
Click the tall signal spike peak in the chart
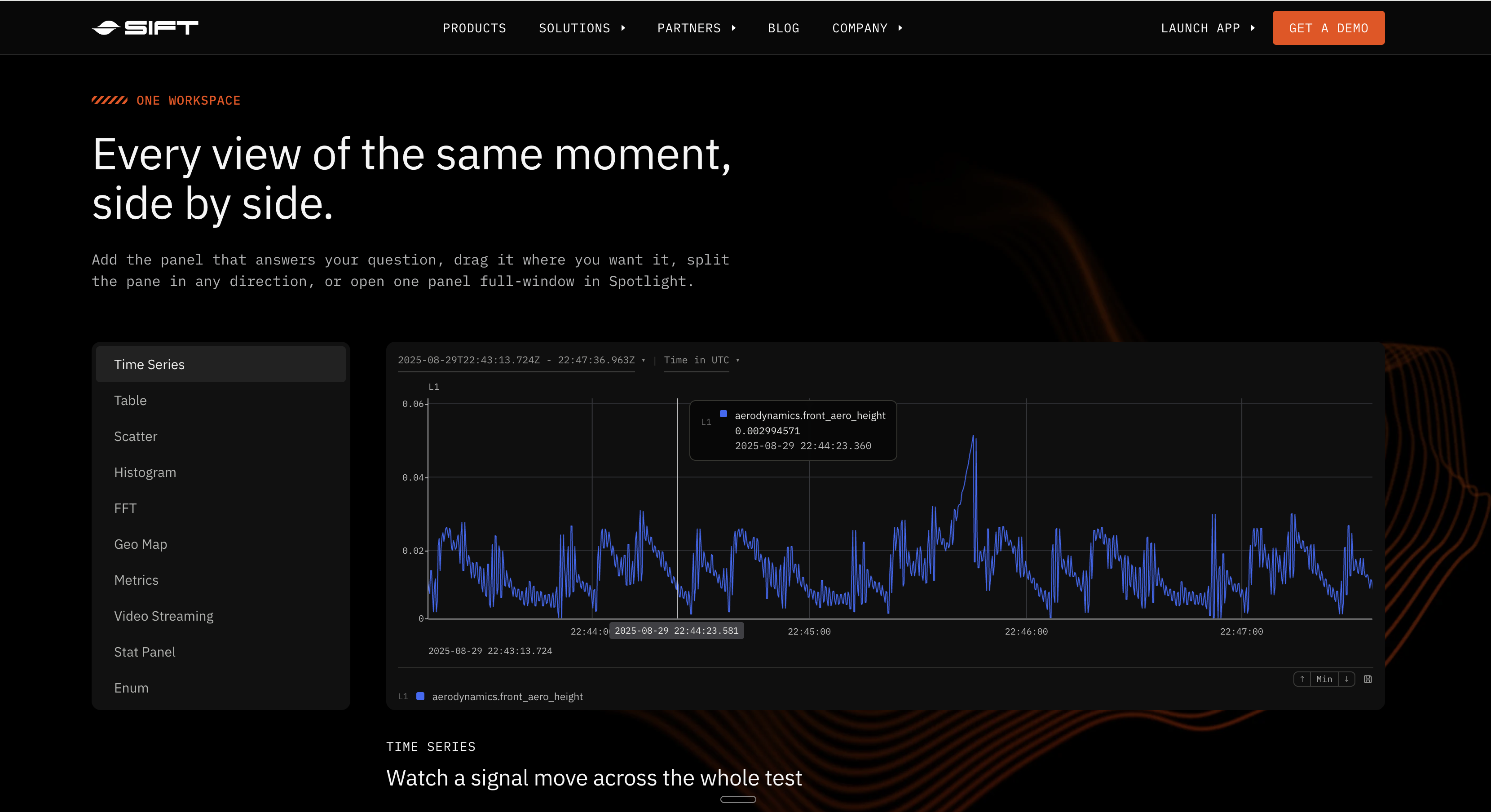coord(973,437)
